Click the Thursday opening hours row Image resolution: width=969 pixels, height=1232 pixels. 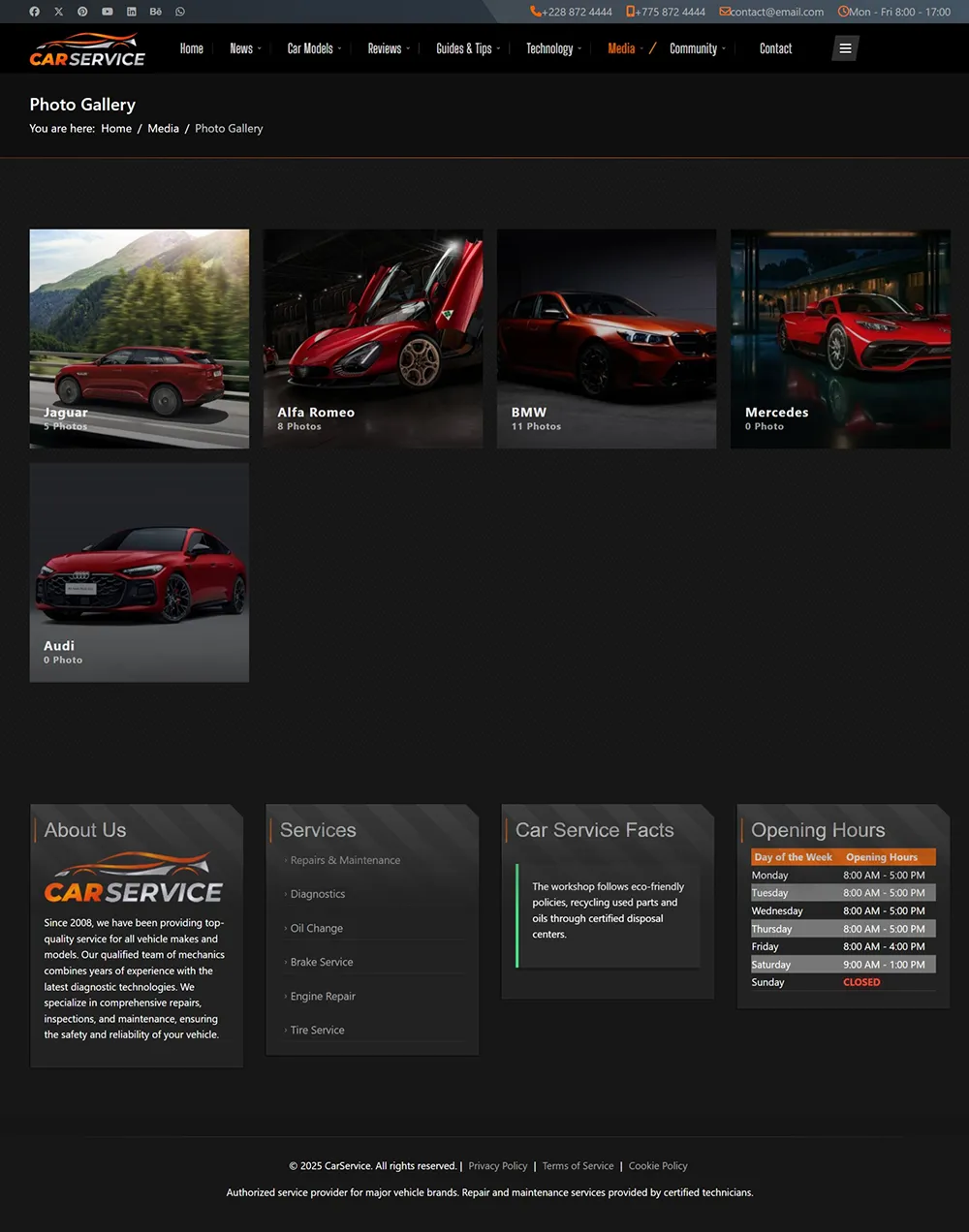pos(843,929)
